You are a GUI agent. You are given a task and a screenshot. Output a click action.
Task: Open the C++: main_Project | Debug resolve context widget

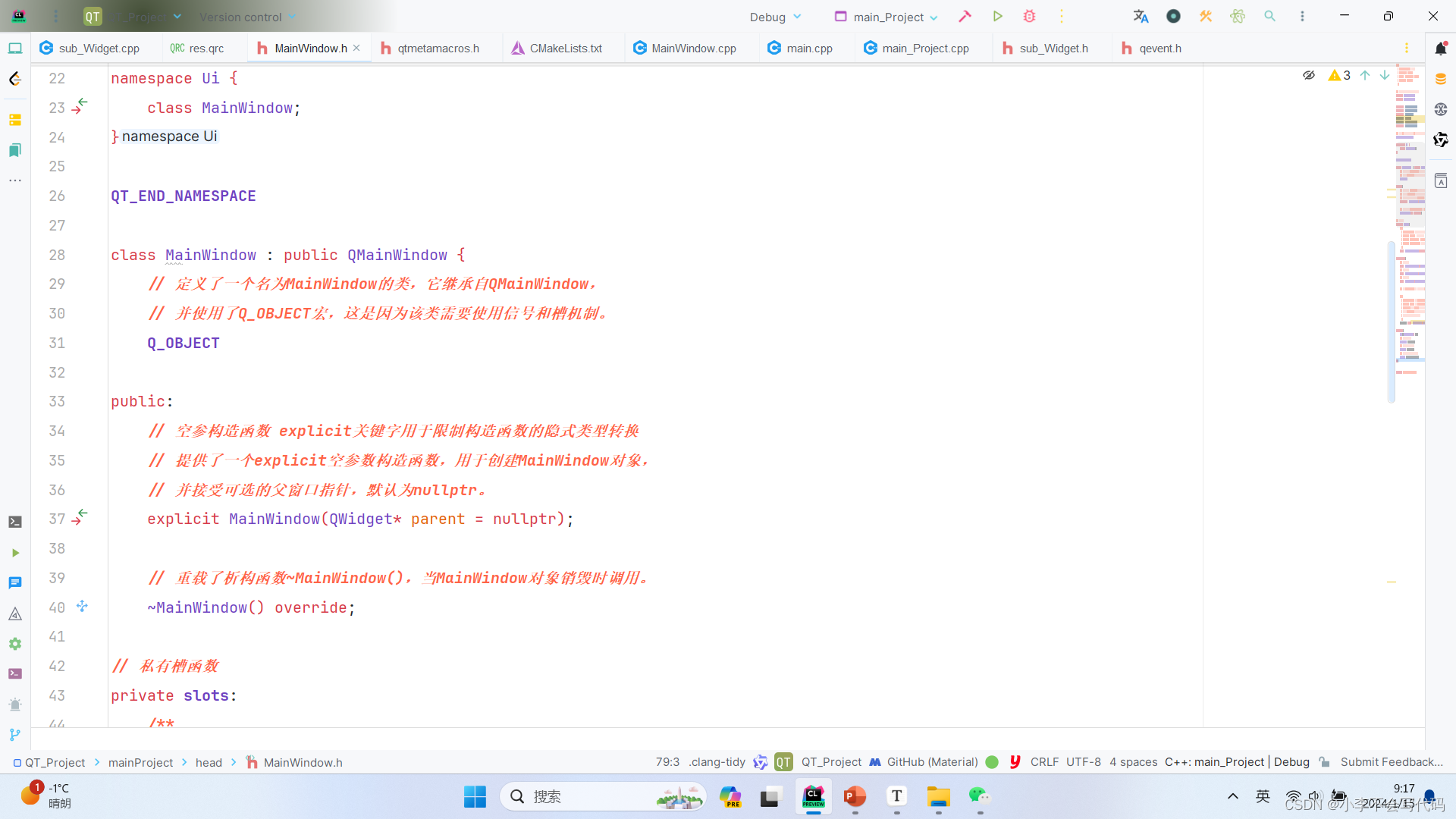pyautogui.click(x=1237, y=762)
